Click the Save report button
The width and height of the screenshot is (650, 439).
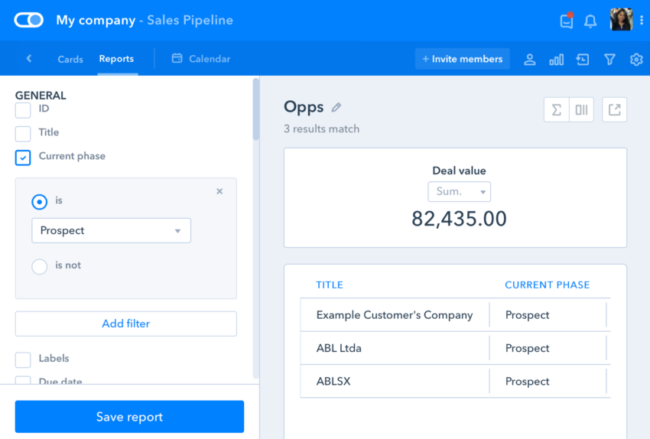click(x=129, y=417)
